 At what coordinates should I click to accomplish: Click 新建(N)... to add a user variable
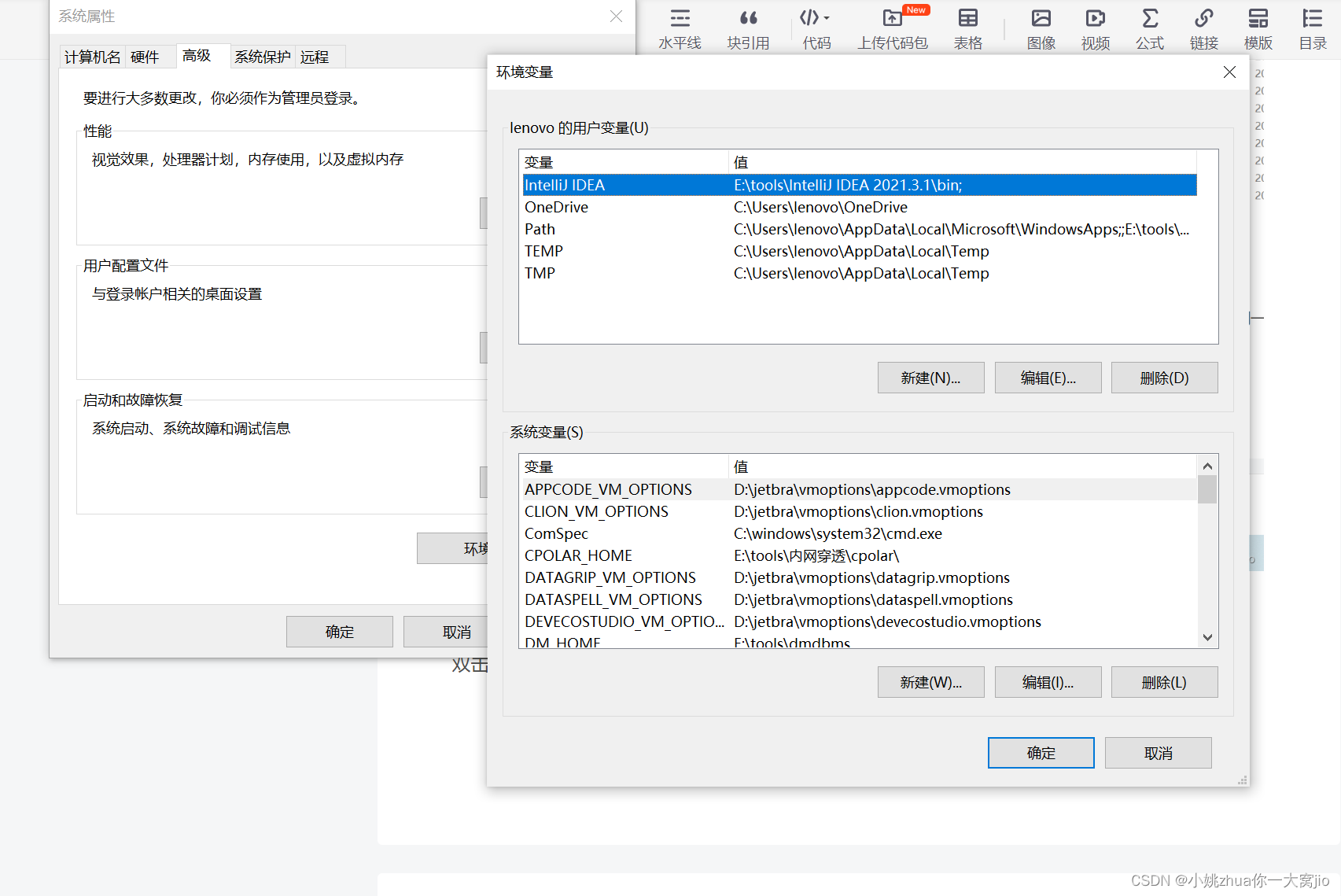[x=930, y=378]
